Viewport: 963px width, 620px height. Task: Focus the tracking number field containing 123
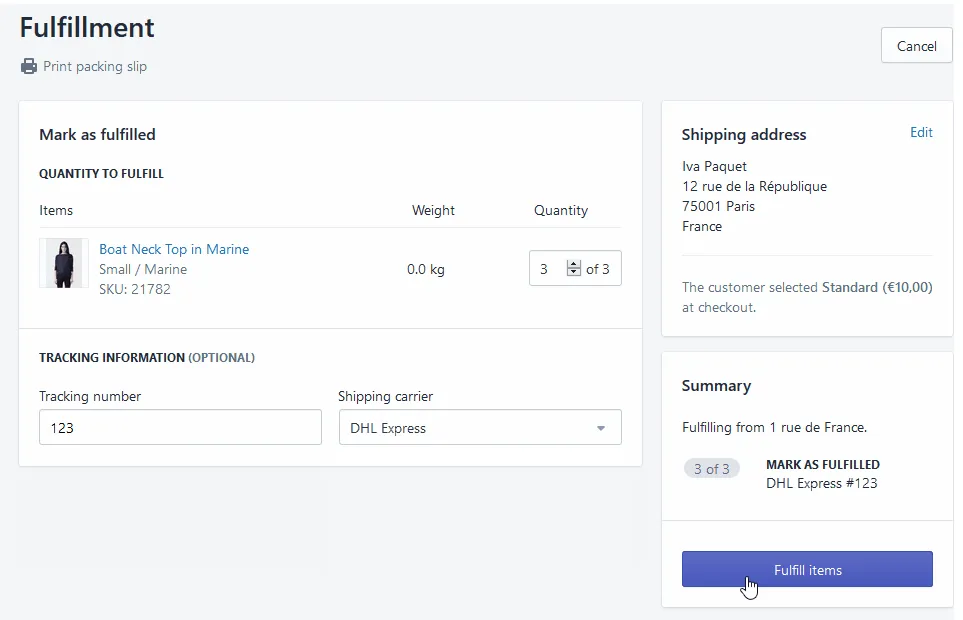coord(181,427)
